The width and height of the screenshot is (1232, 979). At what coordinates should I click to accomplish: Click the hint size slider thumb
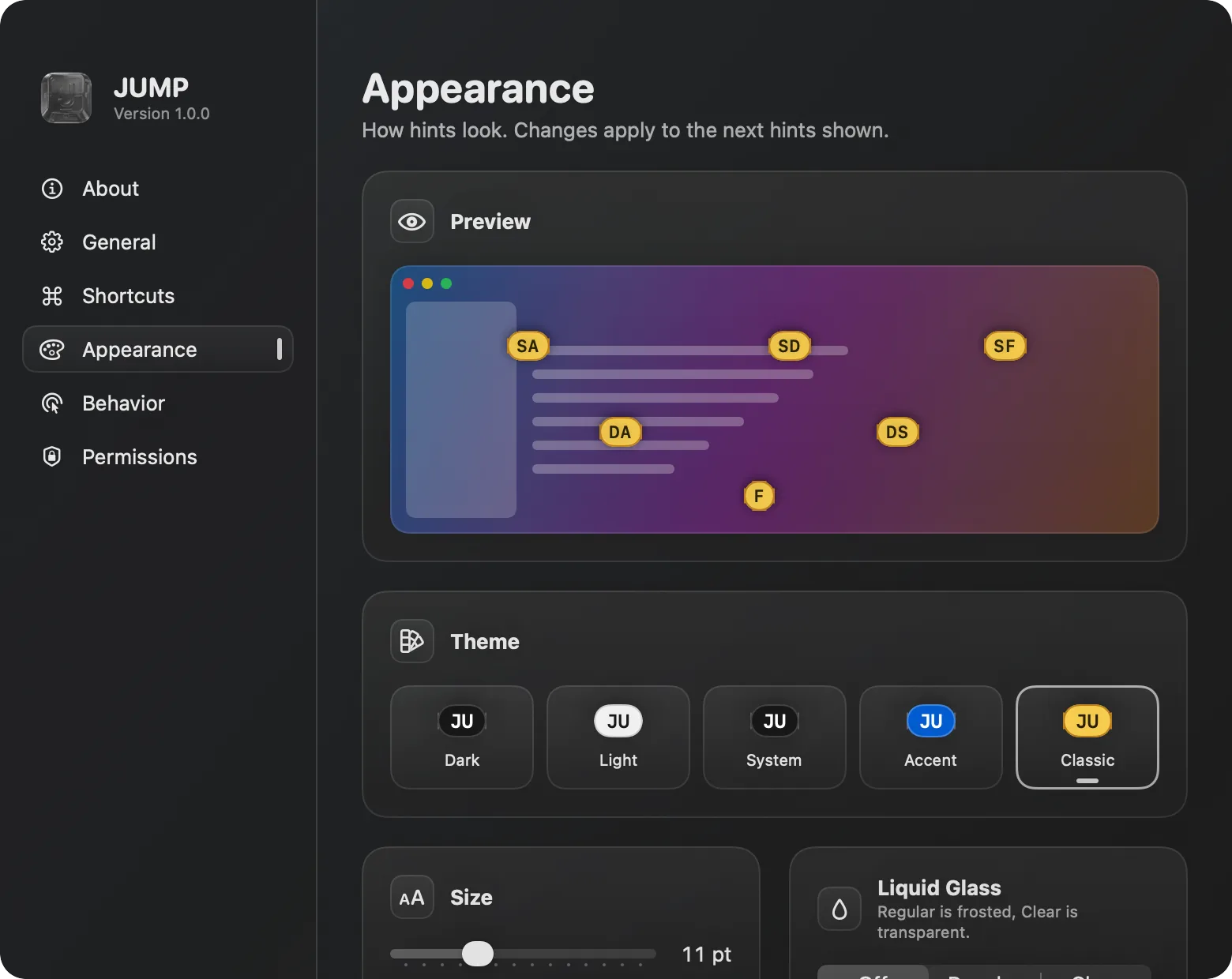[478, 954]
